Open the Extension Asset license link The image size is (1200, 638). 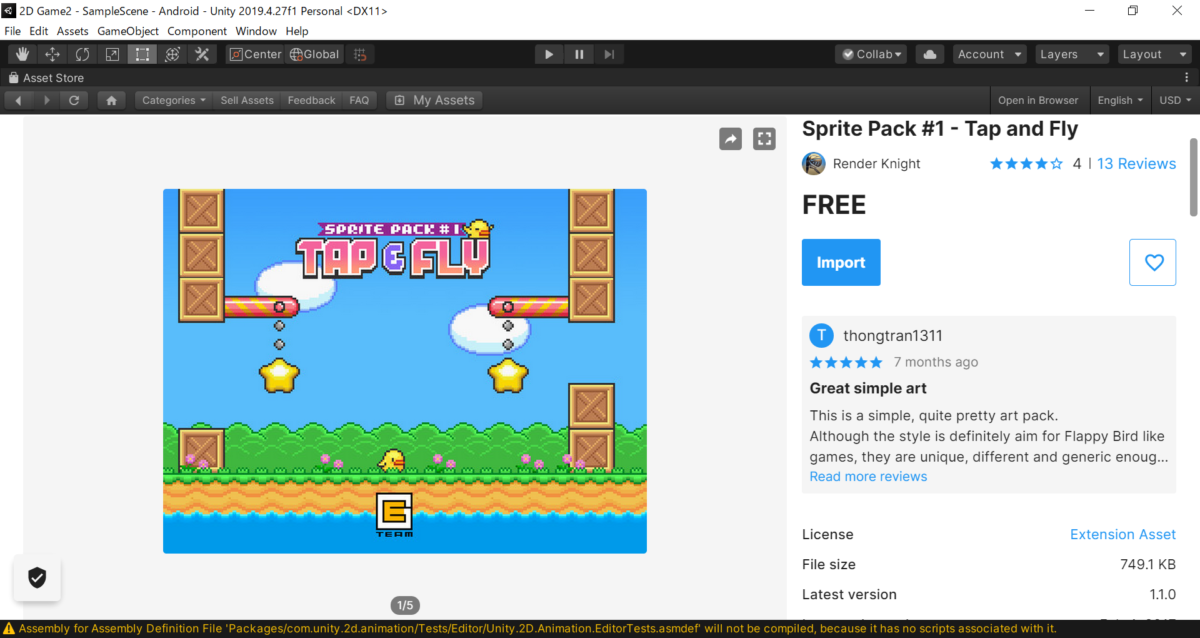[1123, 534]
